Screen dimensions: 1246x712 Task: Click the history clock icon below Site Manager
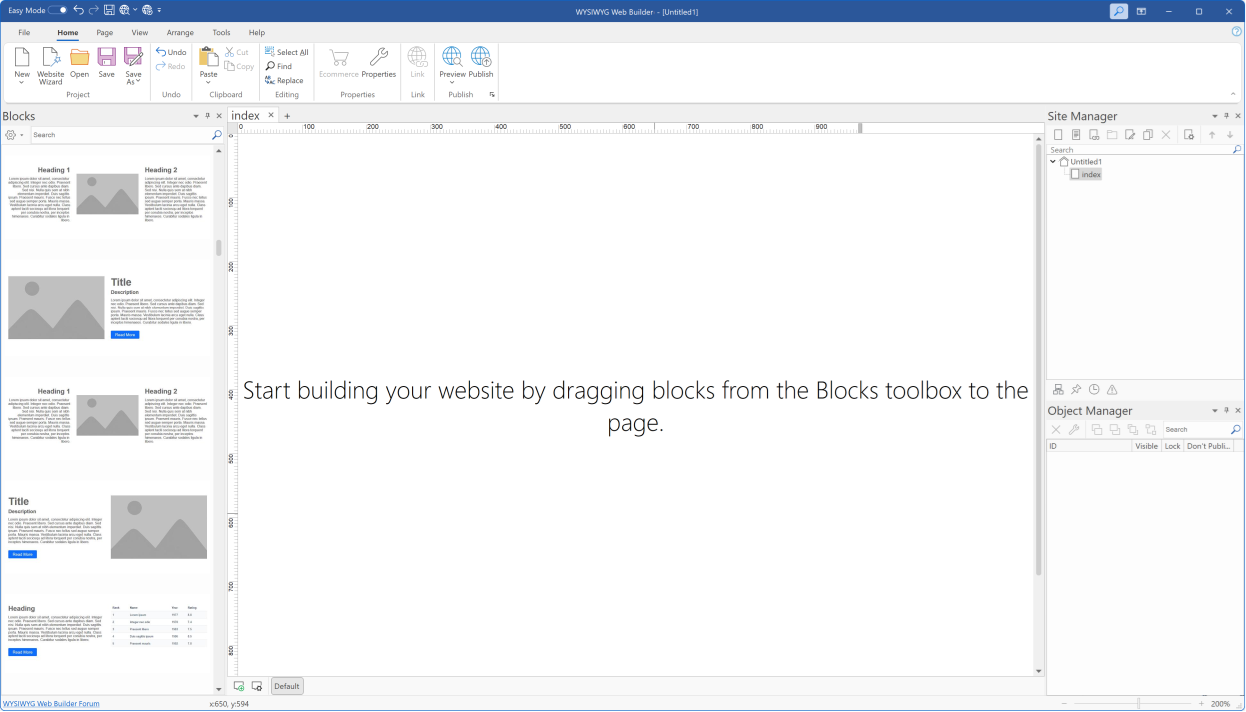1094,390
